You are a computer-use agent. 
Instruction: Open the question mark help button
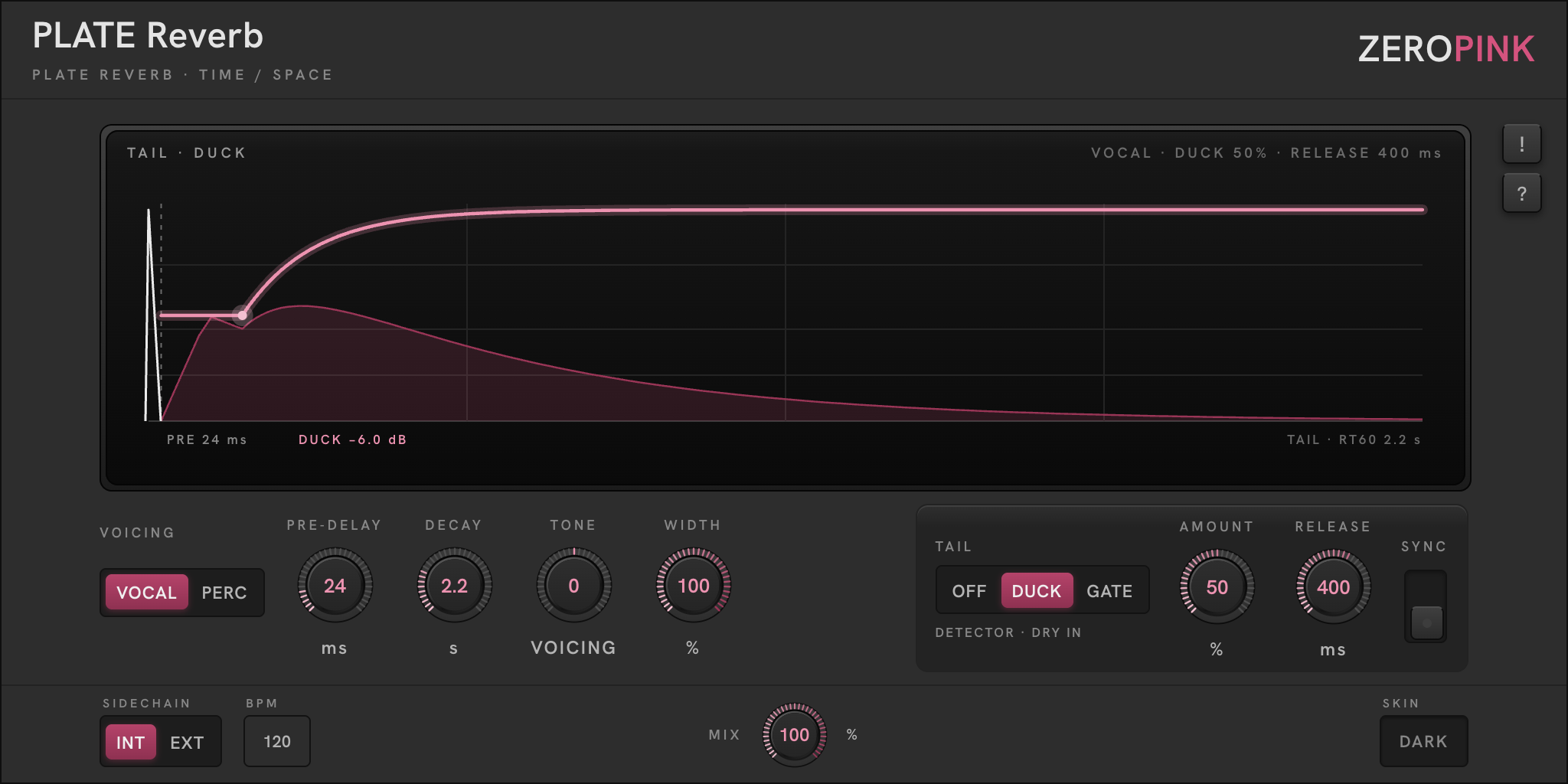[1521, 193]
